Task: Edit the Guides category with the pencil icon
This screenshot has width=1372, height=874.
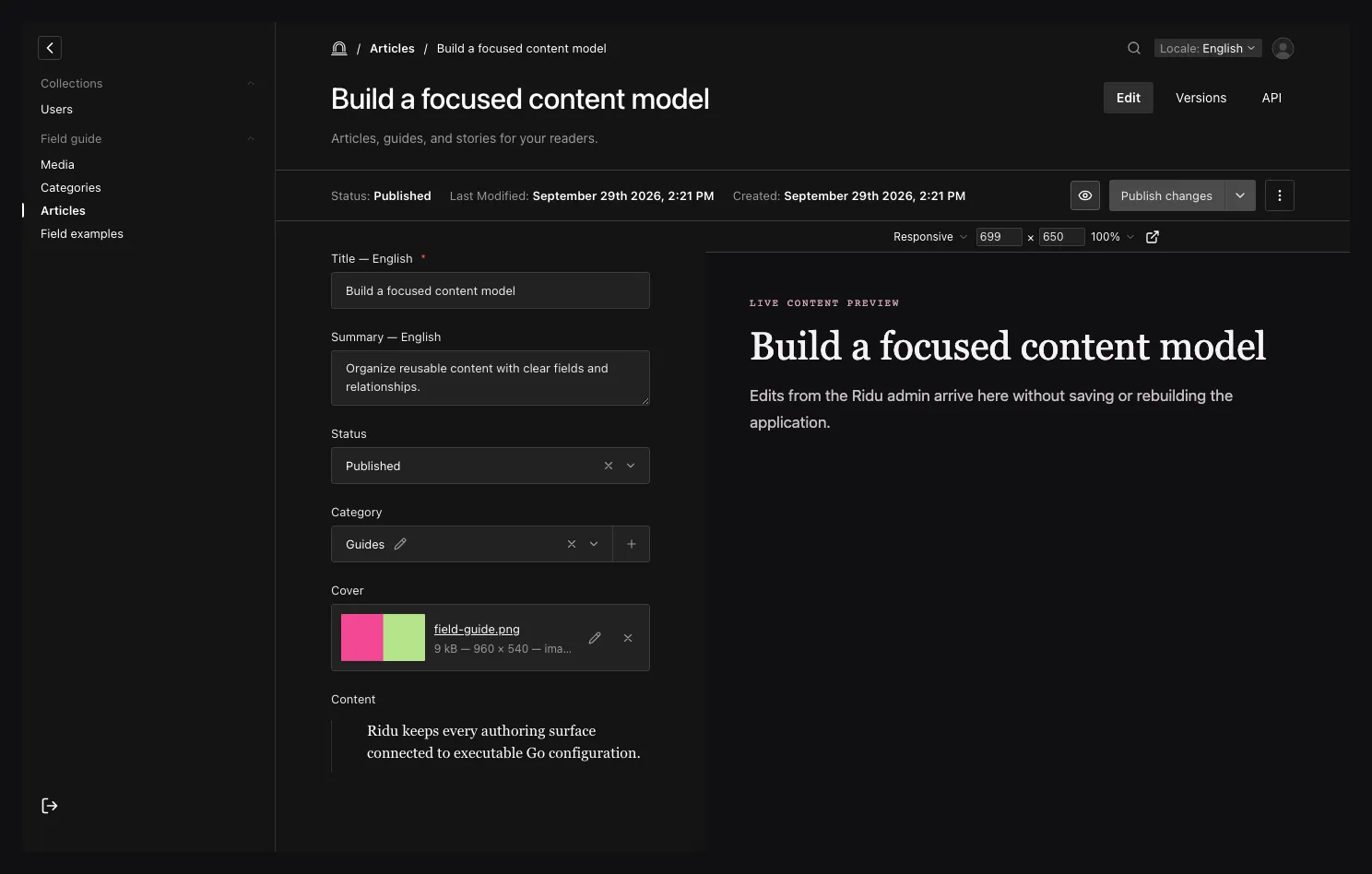Action: point(400,544)
